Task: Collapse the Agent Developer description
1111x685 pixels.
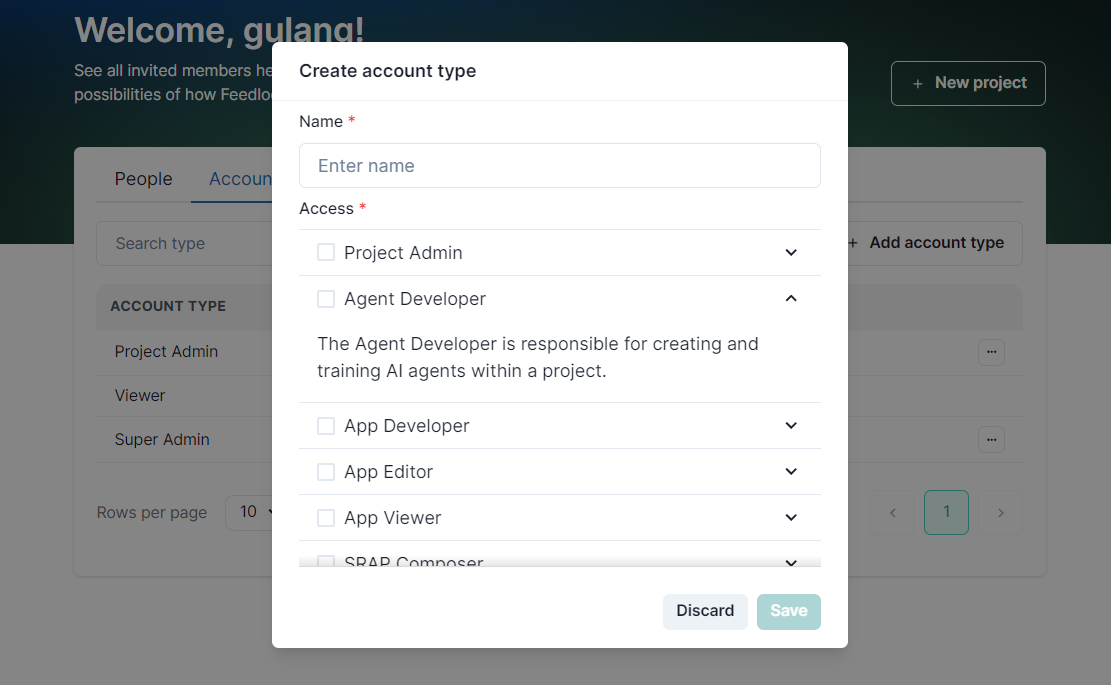Action: click(x=791, y=299)
